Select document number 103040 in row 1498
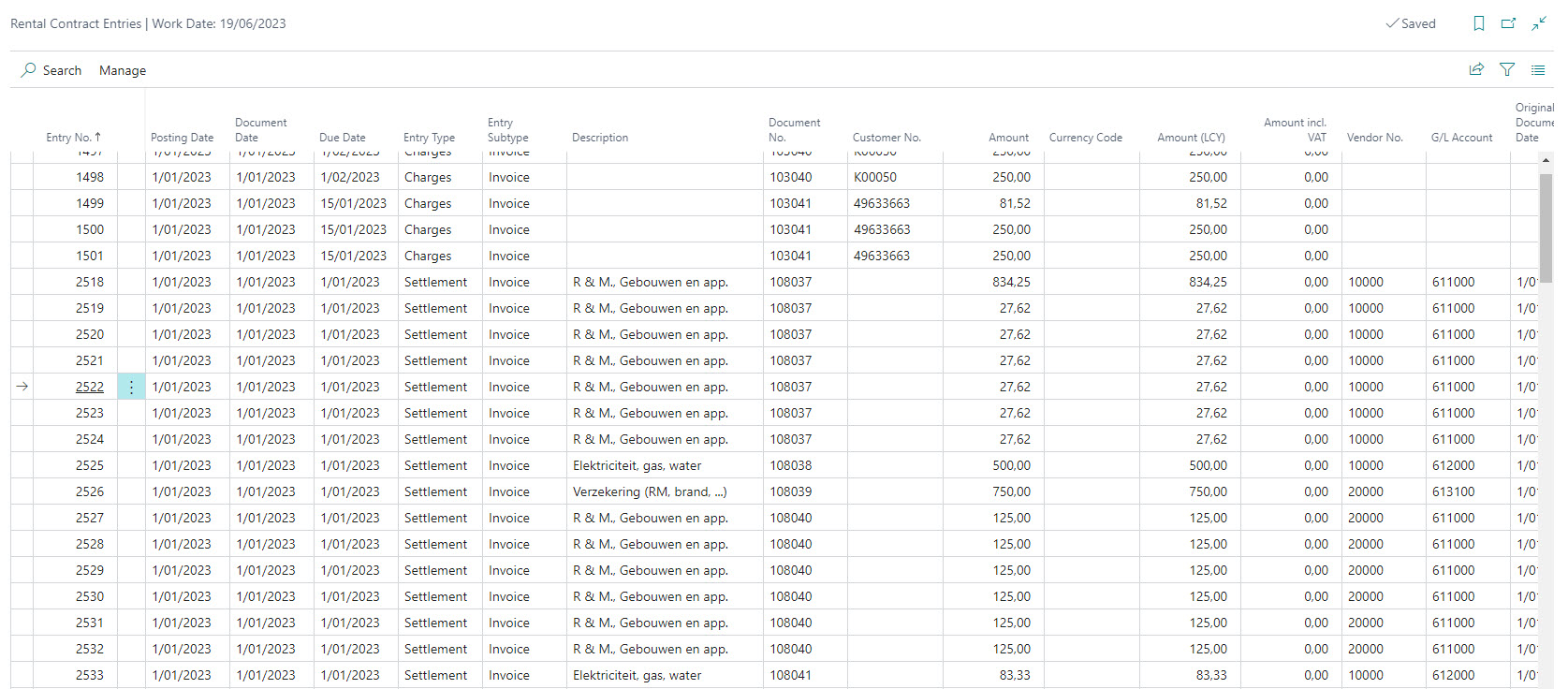The height and width of the screenshot is (689, 1568). 791,177
